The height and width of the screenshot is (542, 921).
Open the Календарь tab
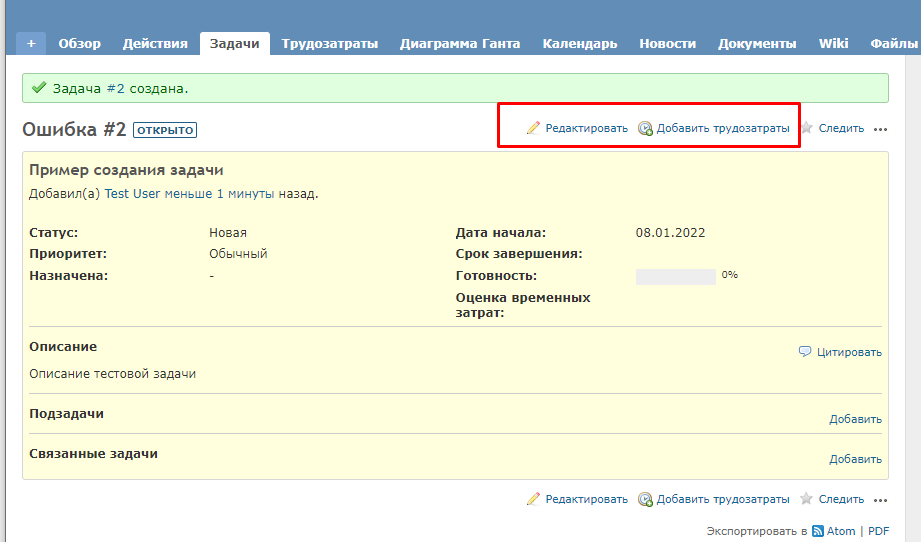(580, 43)
